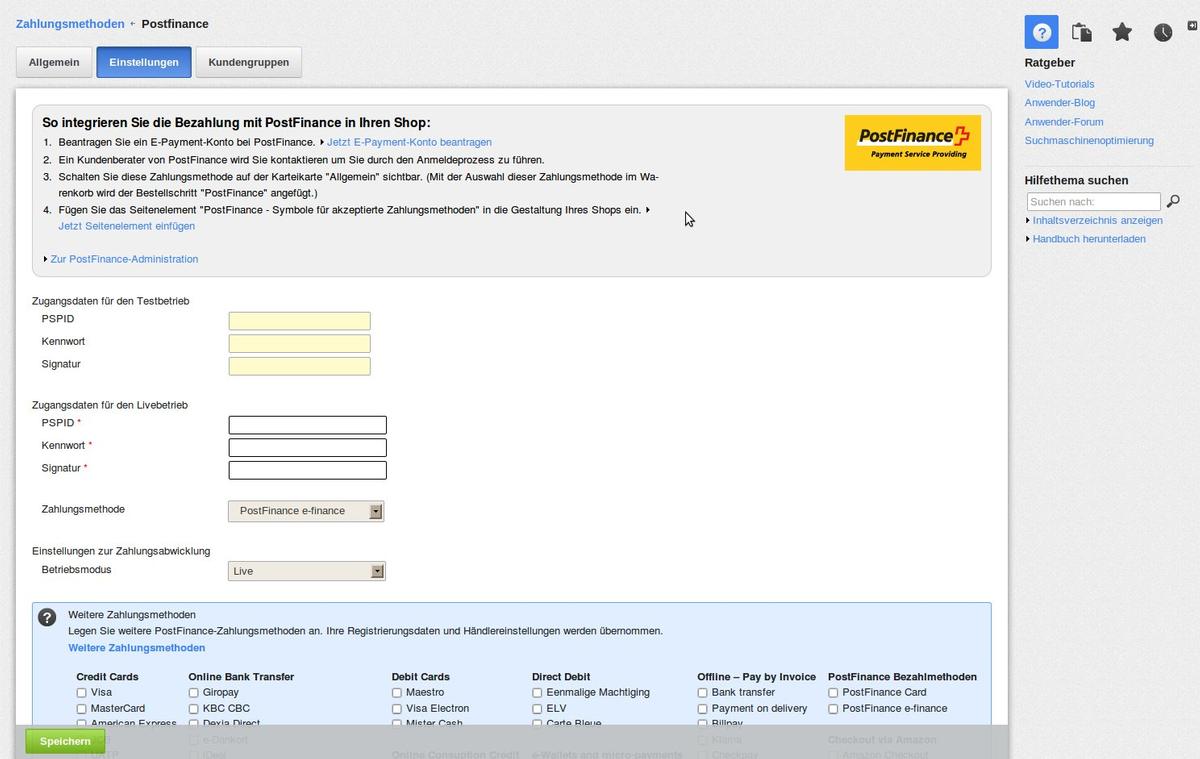
Task: Click the PostFinance Bezahlmethoden heading
Action: point(902,677)
